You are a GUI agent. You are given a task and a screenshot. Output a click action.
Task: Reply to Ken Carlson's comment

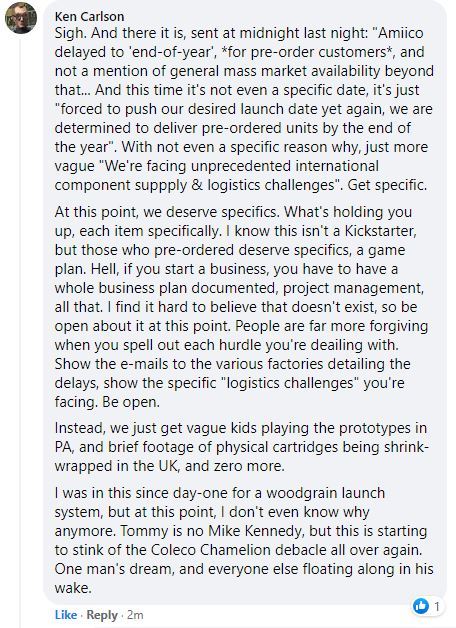tap(102, 615)
